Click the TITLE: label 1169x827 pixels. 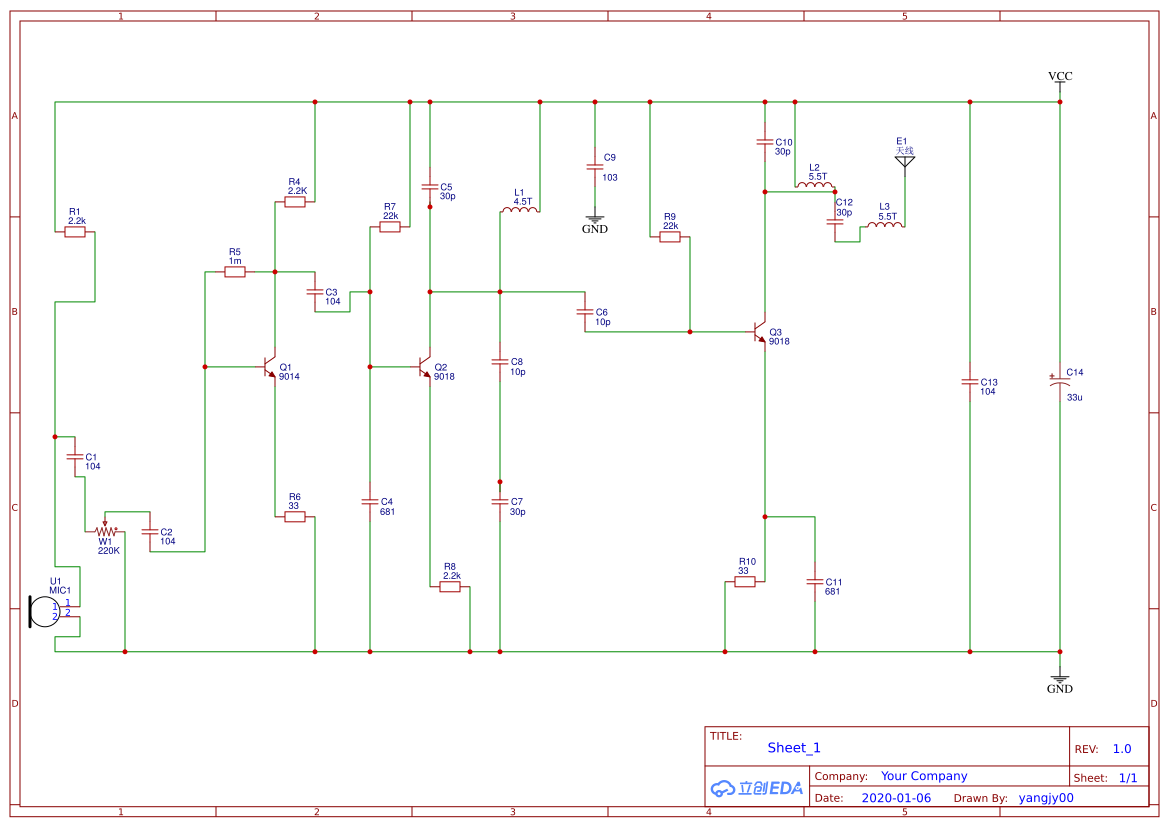[x=725, y=736]
